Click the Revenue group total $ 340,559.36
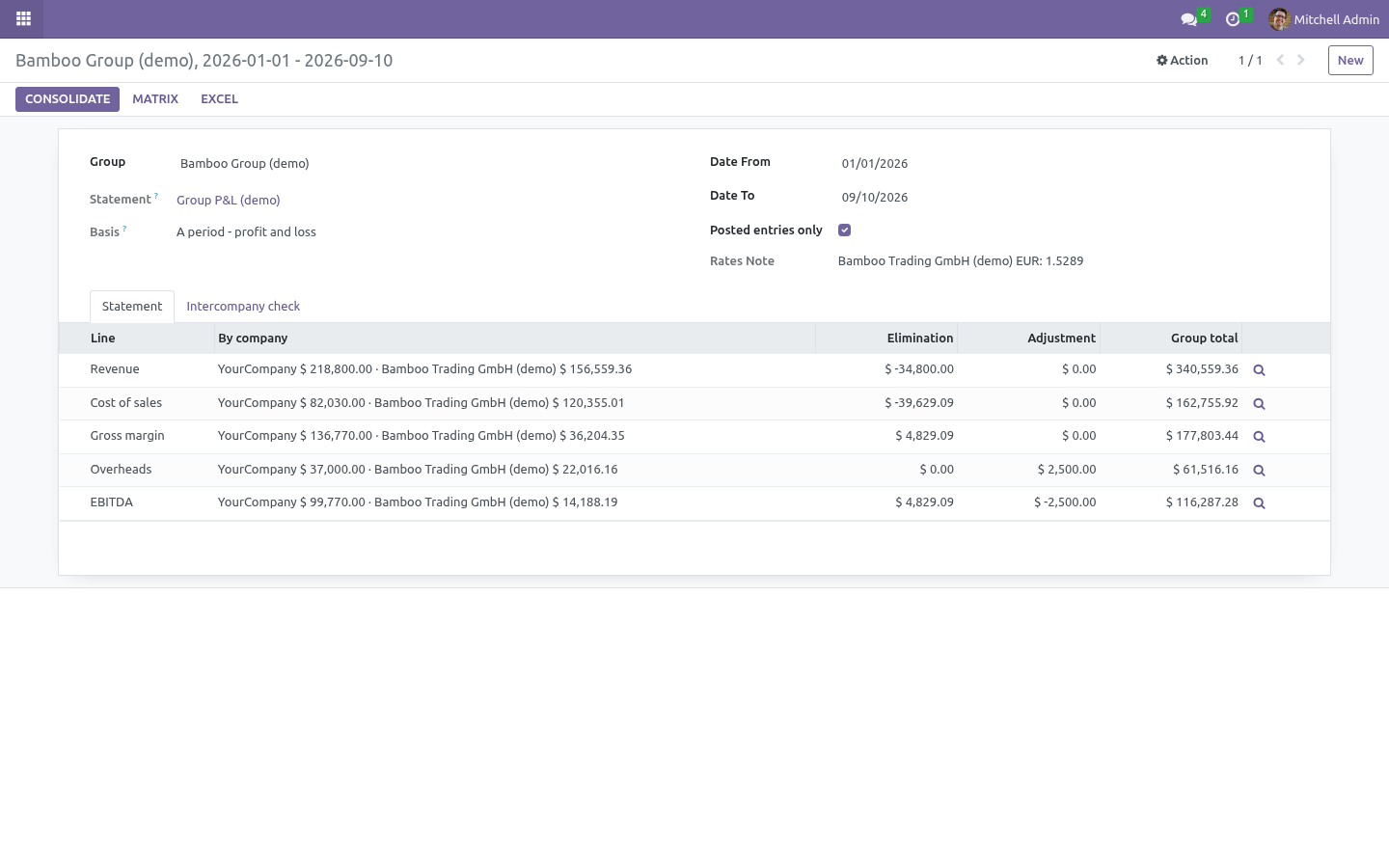 coord(1202,369)
